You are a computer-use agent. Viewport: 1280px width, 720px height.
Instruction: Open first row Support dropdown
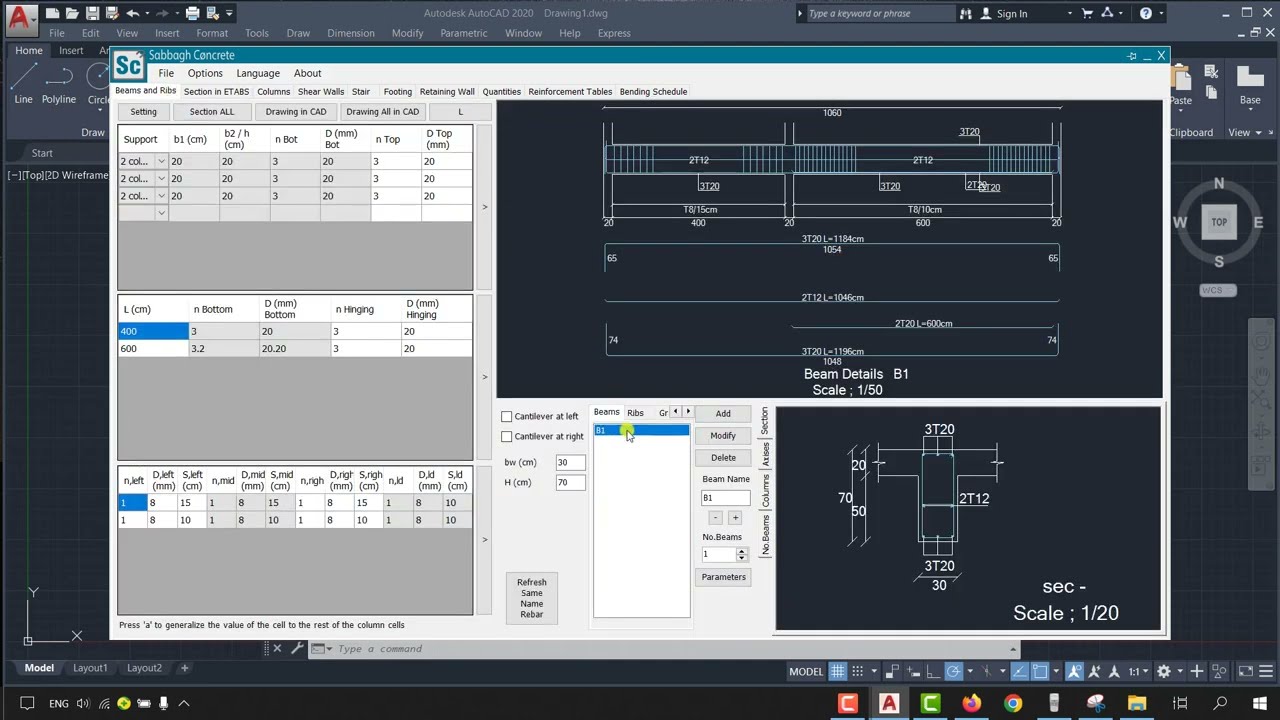pyautogui.click(x=161, y=161)
